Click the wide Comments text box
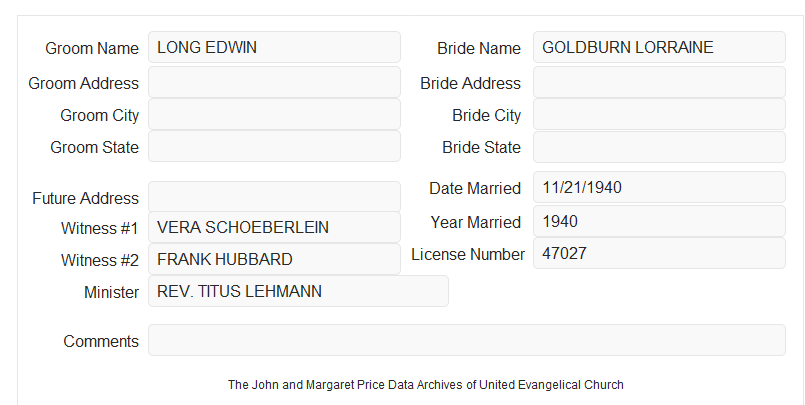805x405 pixels. coord(467,340)
